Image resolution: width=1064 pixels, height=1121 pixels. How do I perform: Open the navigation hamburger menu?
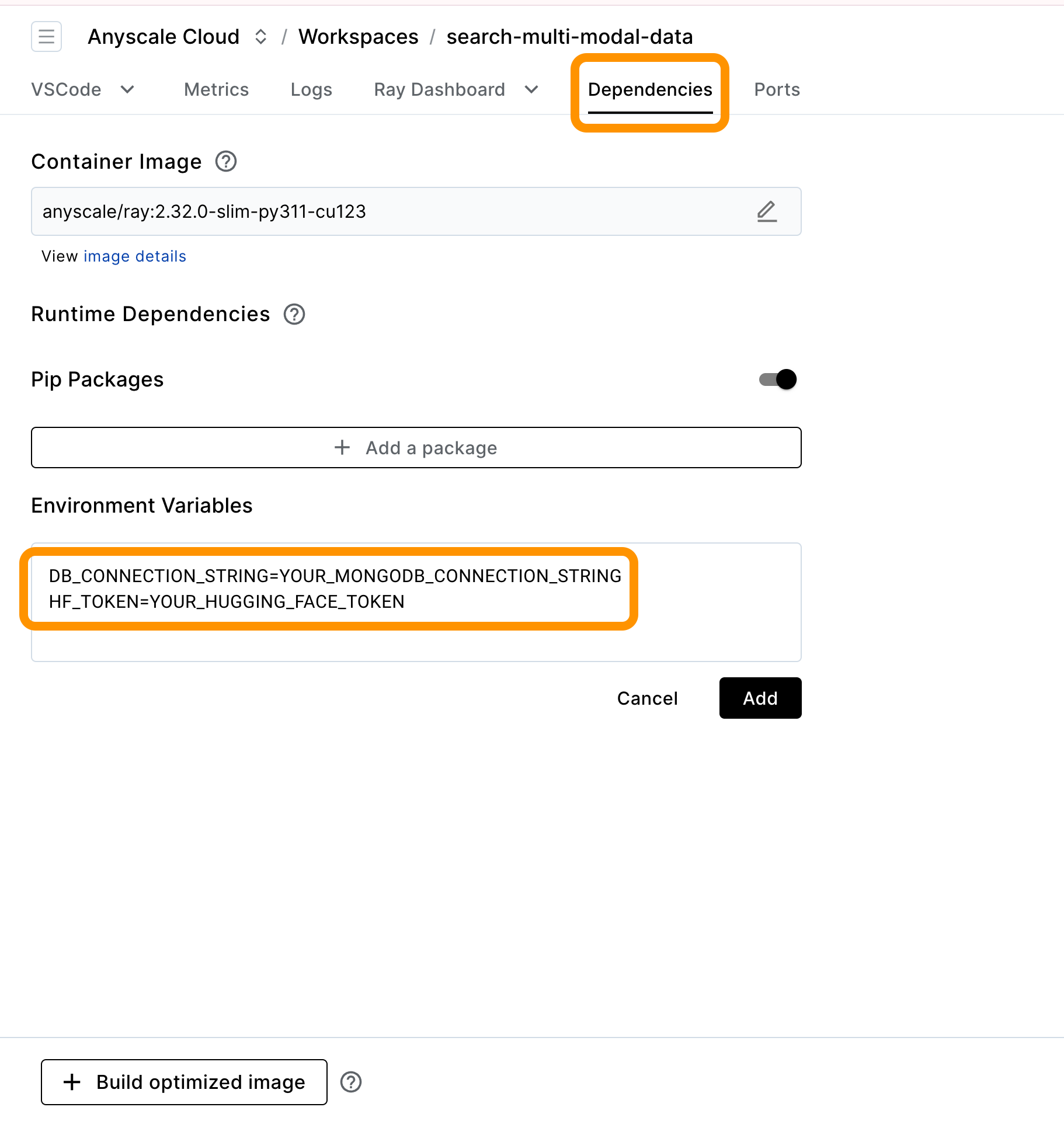click(46, 36)
